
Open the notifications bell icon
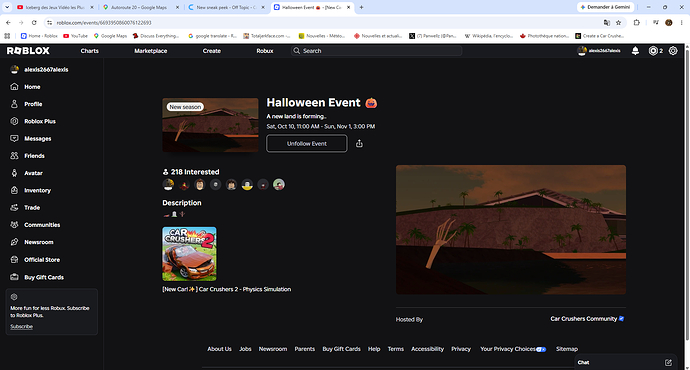[635, 51]
